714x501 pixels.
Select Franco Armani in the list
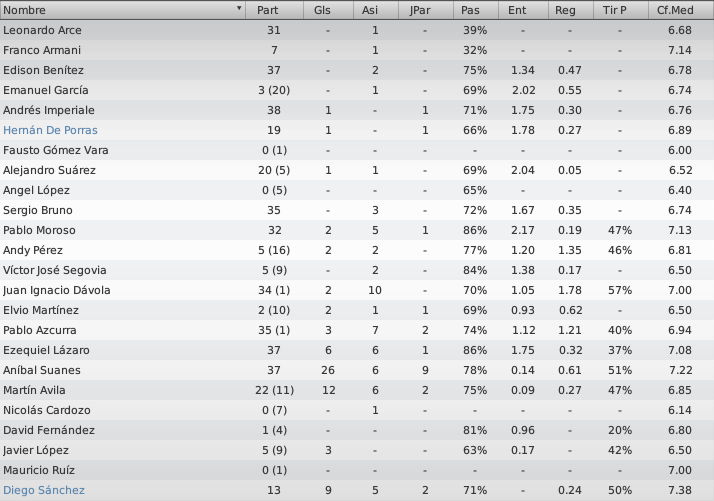tap(357, 50)
